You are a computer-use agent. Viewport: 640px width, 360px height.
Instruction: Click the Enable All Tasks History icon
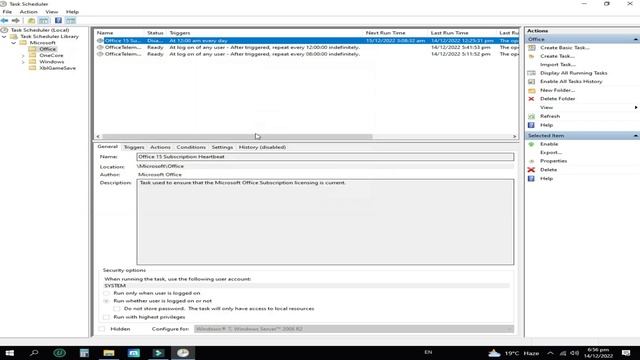click(531, 82)
